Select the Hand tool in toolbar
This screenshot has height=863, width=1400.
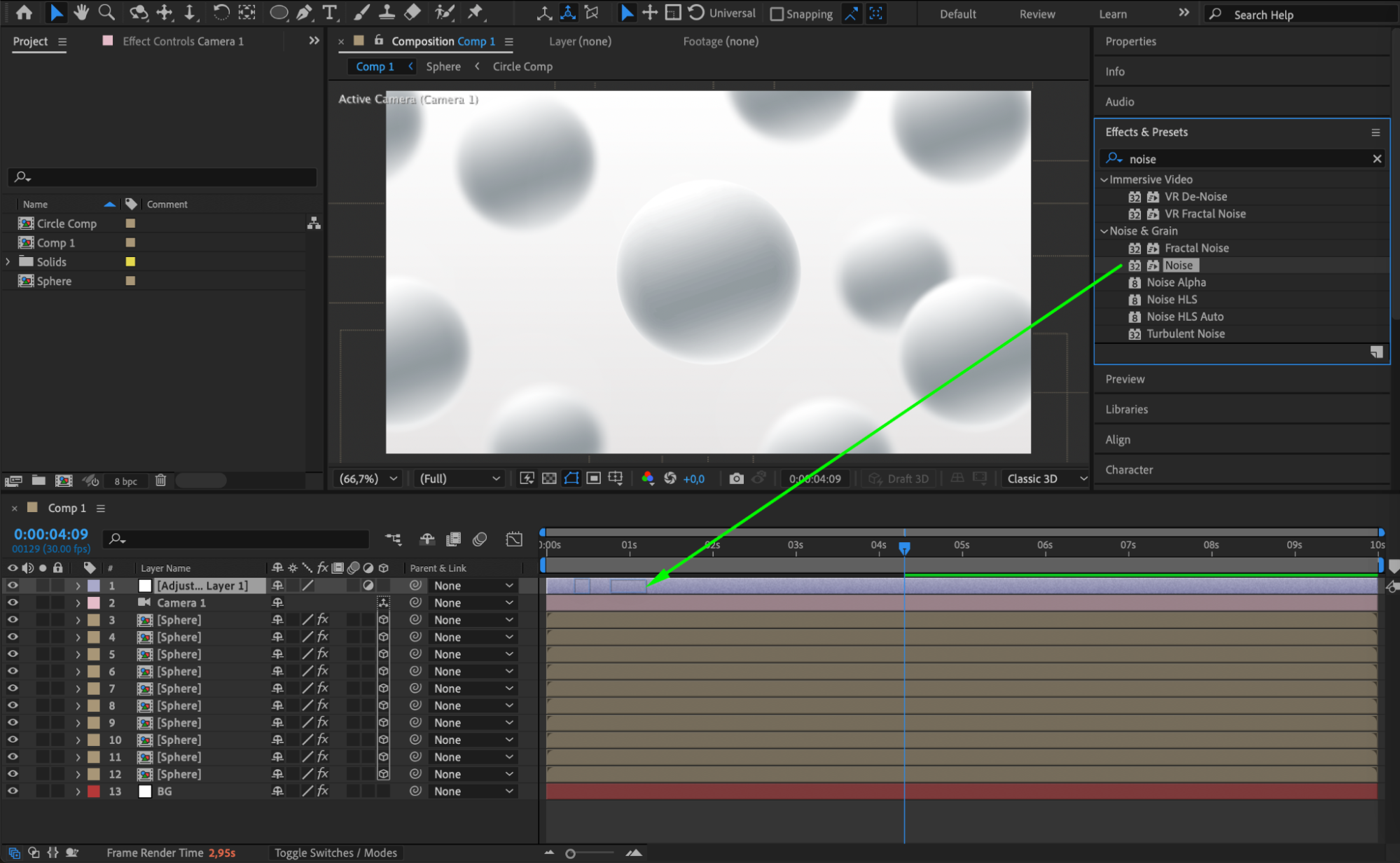click(x=81, y=12)
